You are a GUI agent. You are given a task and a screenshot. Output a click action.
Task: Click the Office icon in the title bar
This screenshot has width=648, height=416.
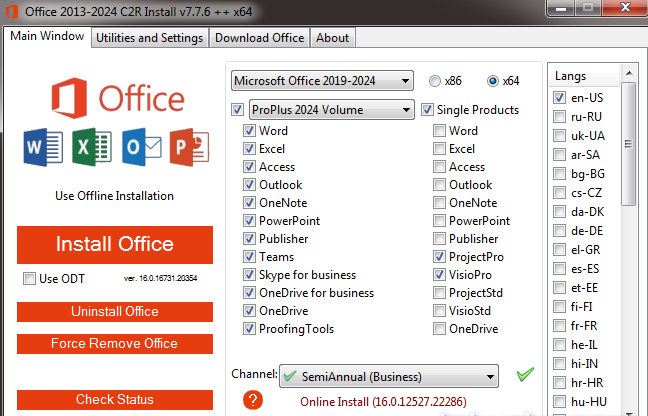11,11
